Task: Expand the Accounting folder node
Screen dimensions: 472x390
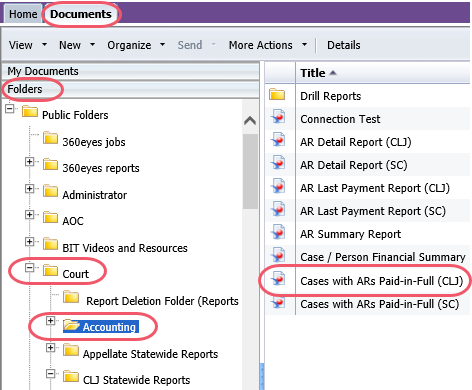Action: 50,321
